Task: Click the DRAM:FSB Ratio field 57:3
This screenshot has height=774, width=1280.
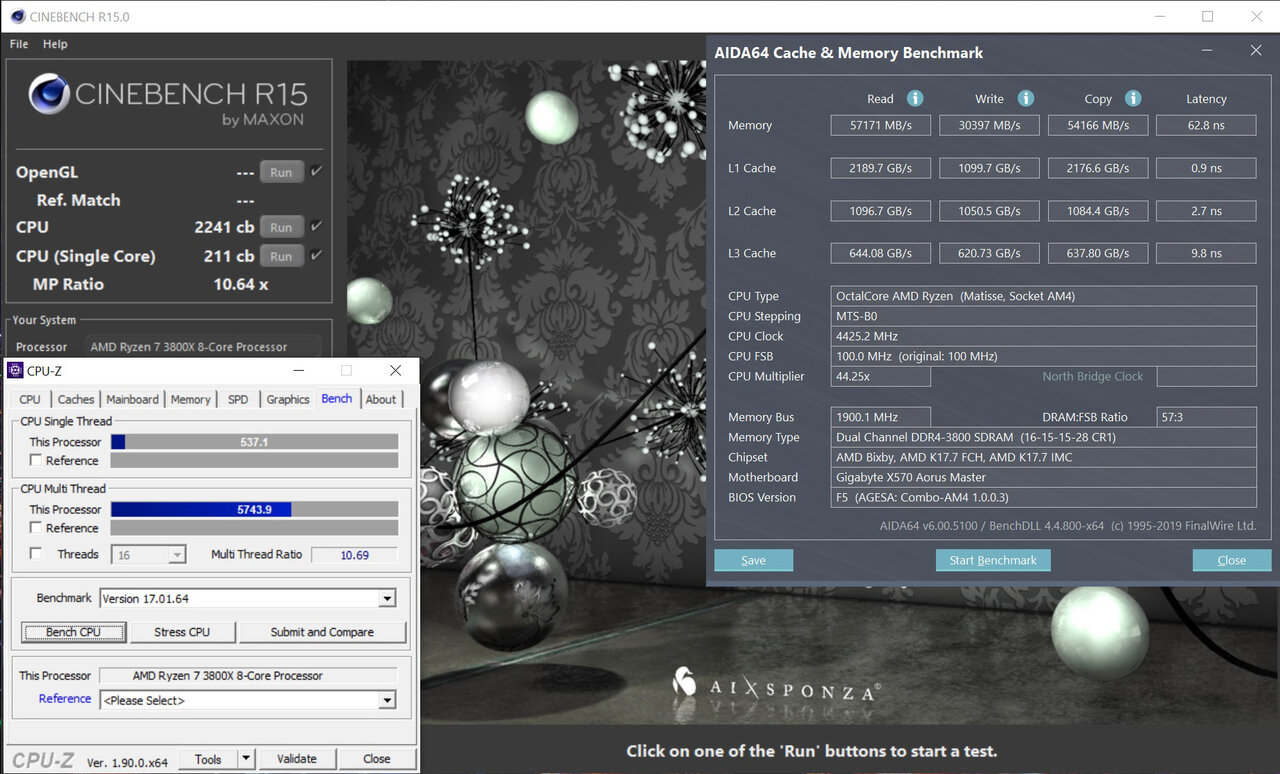Action: click(x=1206, y=417)
